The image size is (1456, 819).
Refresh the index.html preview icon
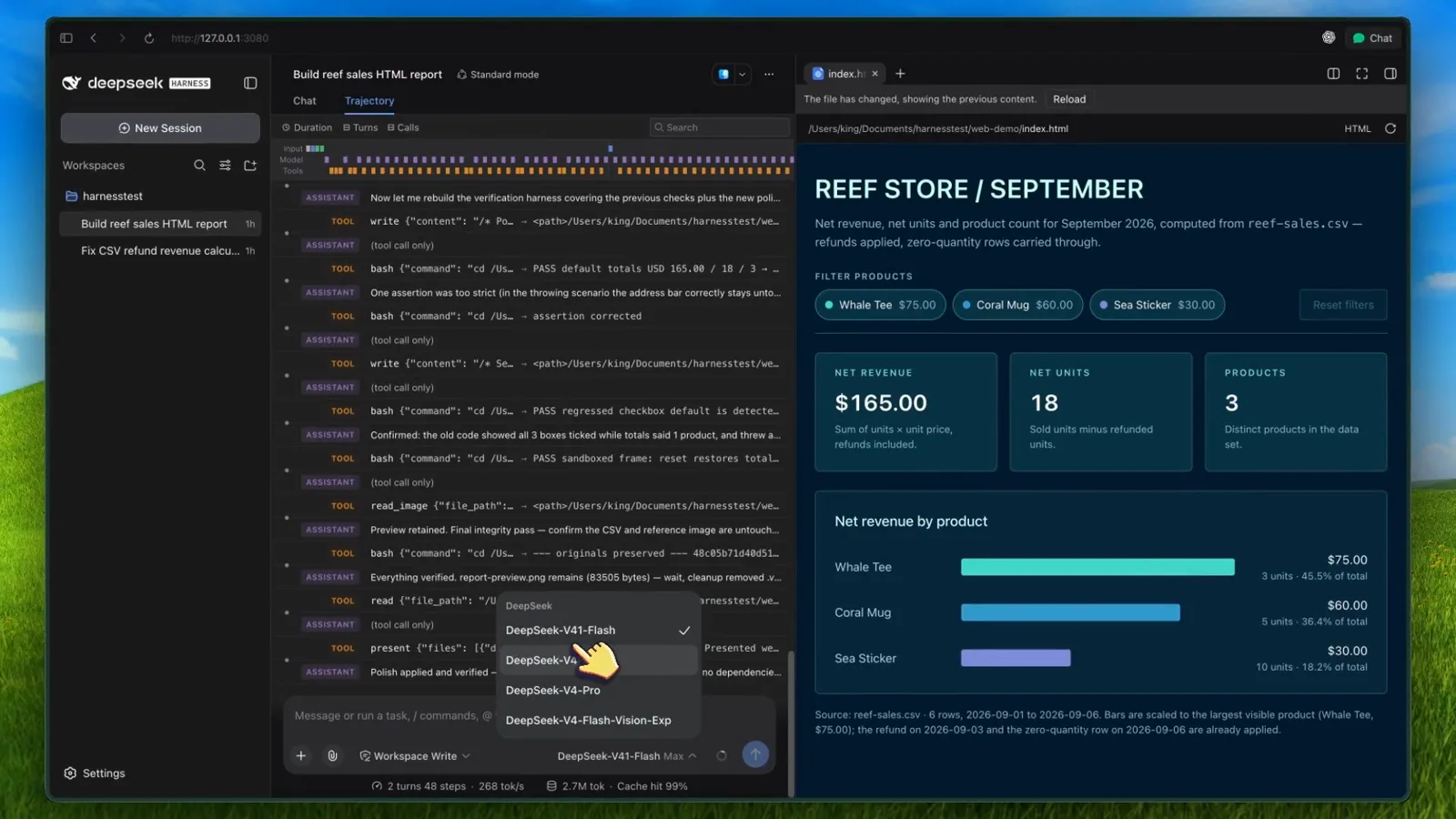pos(1390,128)
